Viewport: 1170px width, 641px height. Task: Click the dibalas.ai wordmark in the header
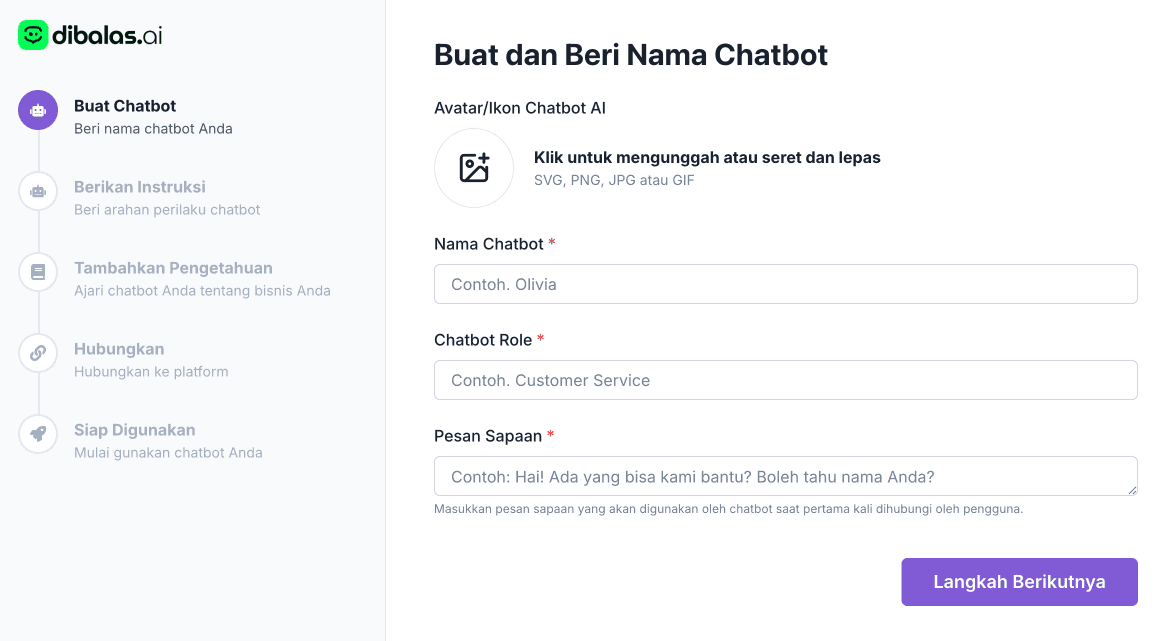[110, 33]
